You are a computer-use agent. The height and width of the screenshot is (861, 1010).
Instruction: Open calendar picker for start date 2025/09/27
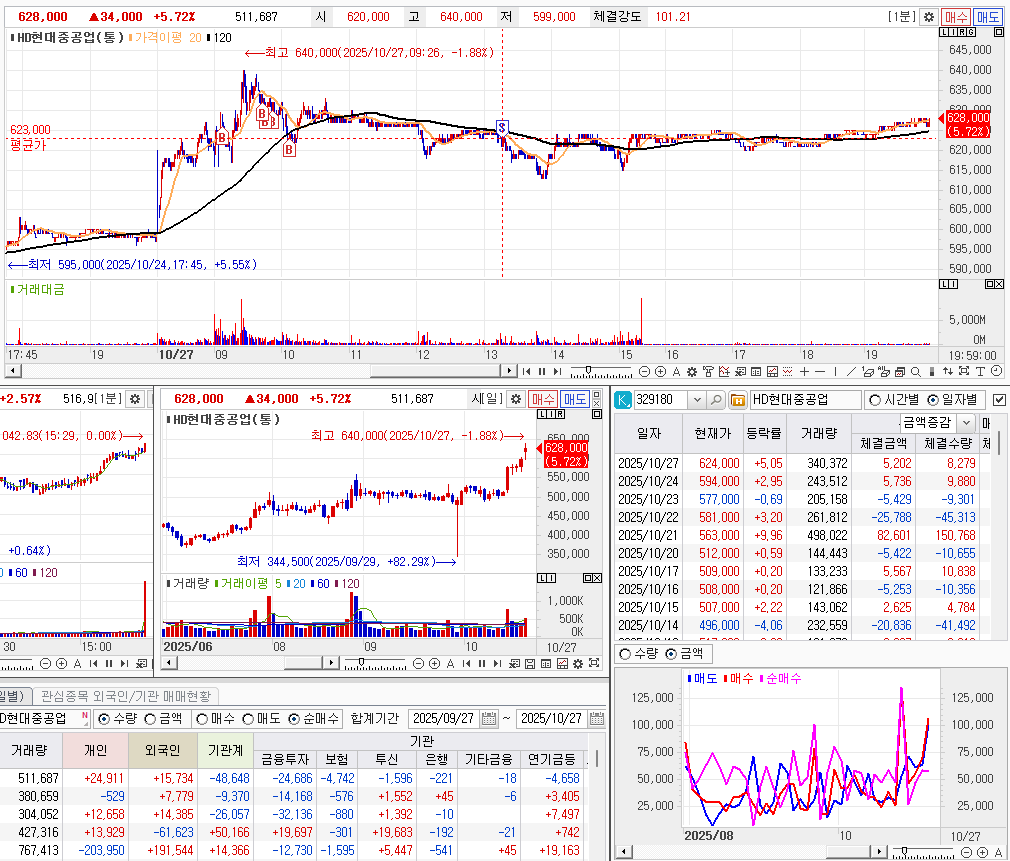(x=489, y=719)
